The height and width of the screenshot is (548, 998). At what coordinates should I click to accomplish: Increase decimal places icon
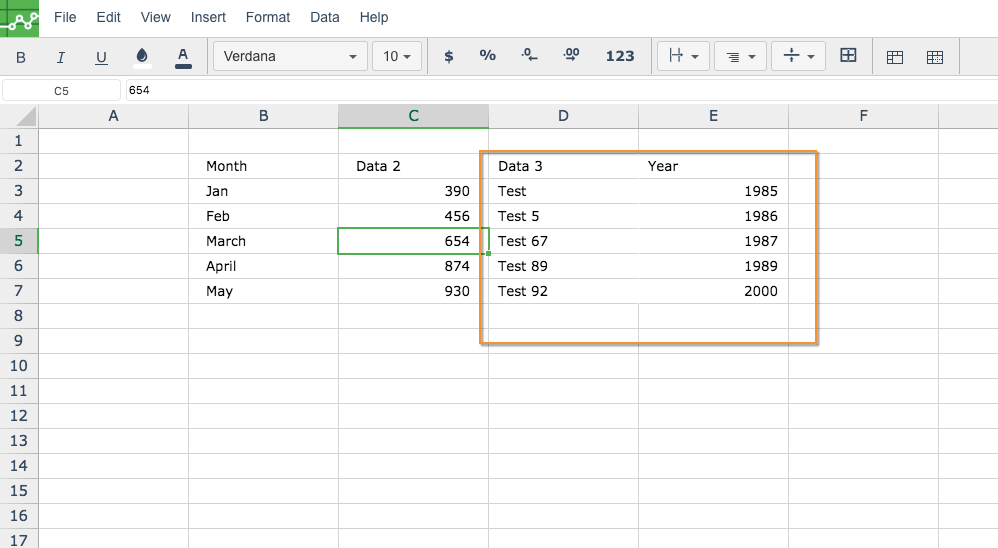pyautogui.click(x=571, y=55)
